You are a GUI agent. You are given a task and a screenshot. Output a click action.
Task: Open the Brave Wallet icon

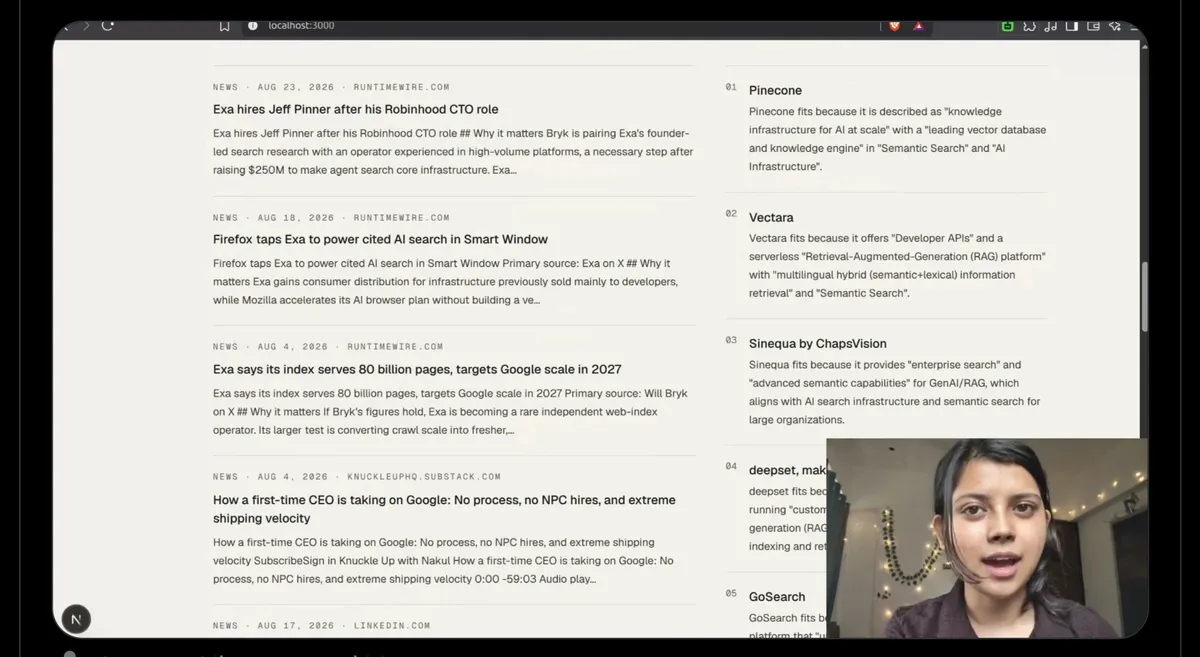1093,26
